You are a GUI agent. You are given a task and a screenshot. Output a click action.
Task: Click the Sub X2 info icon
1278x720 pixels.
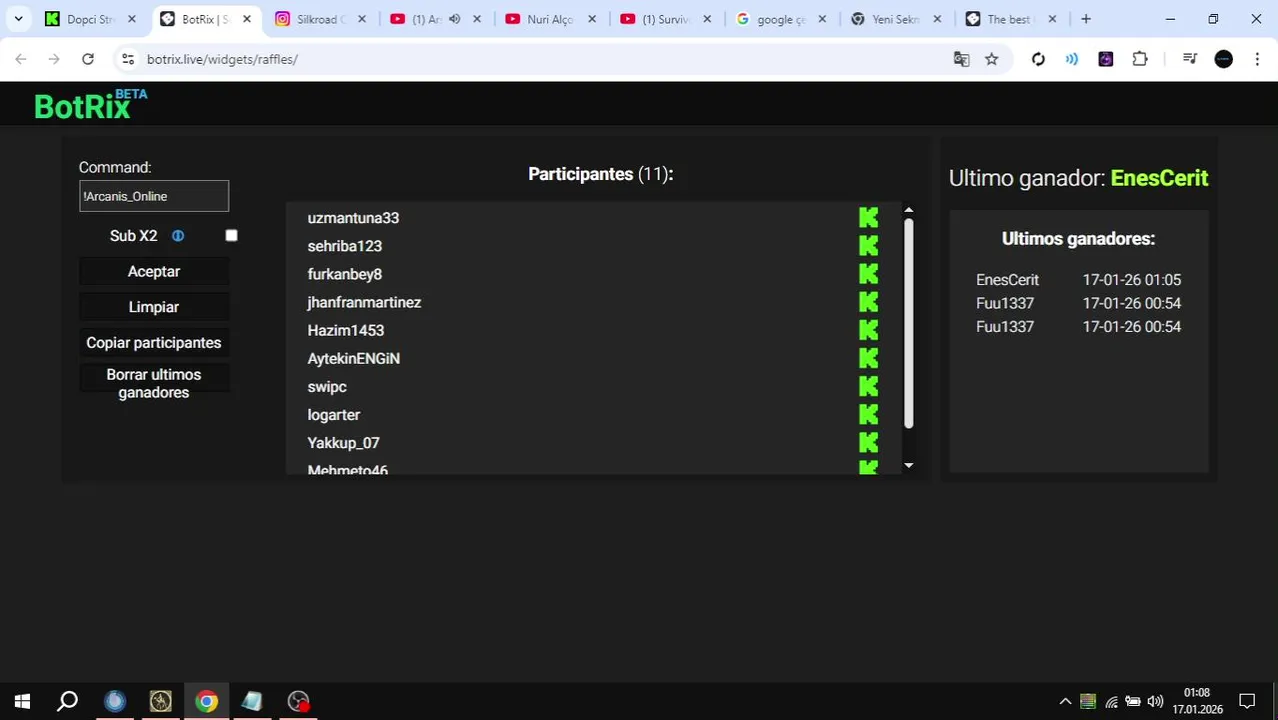tap(178, 236)
